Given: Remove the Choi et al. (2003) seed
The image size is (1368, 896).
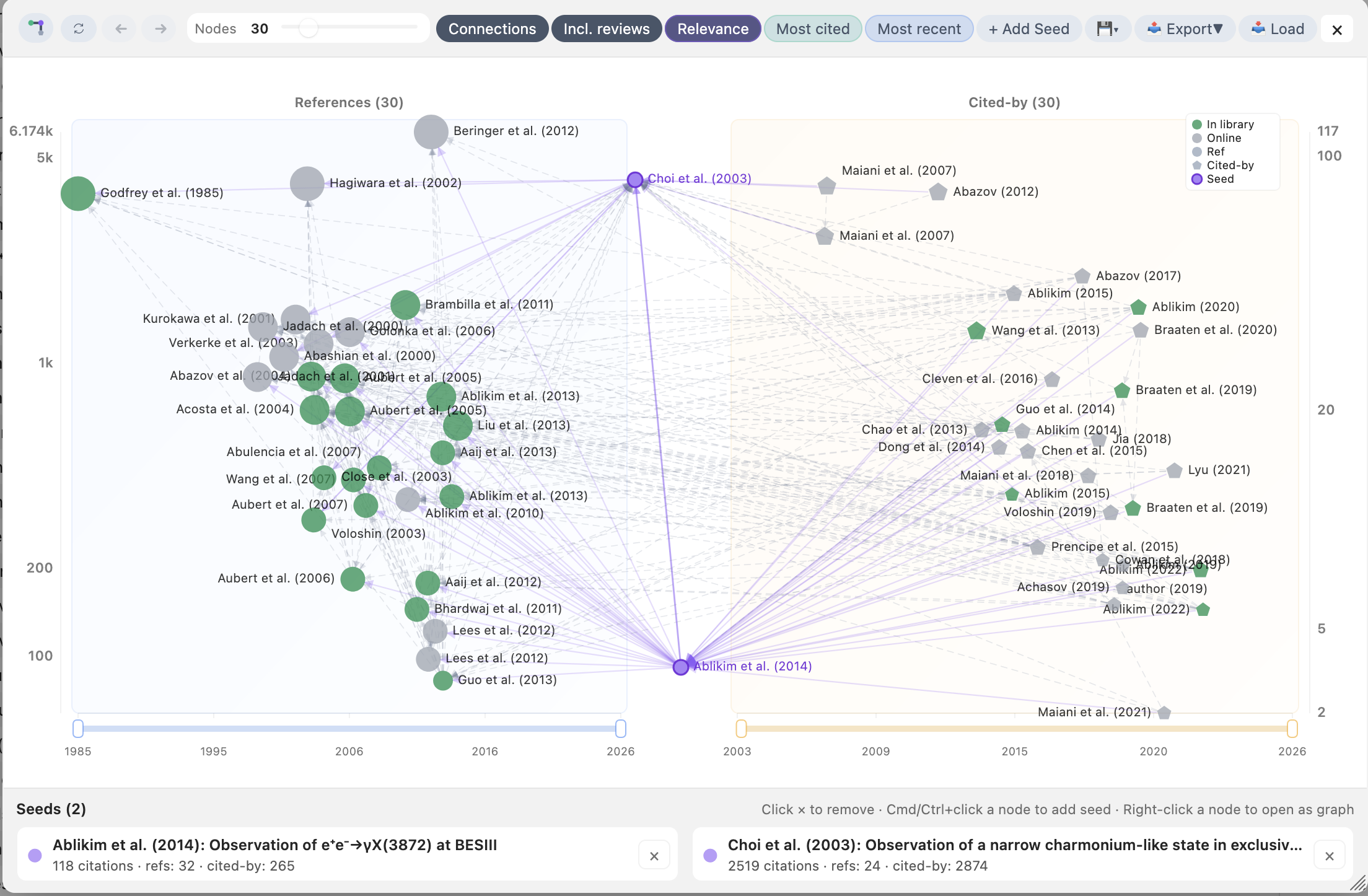Looking at the screenshot, I should click(x=1330, y=856).
